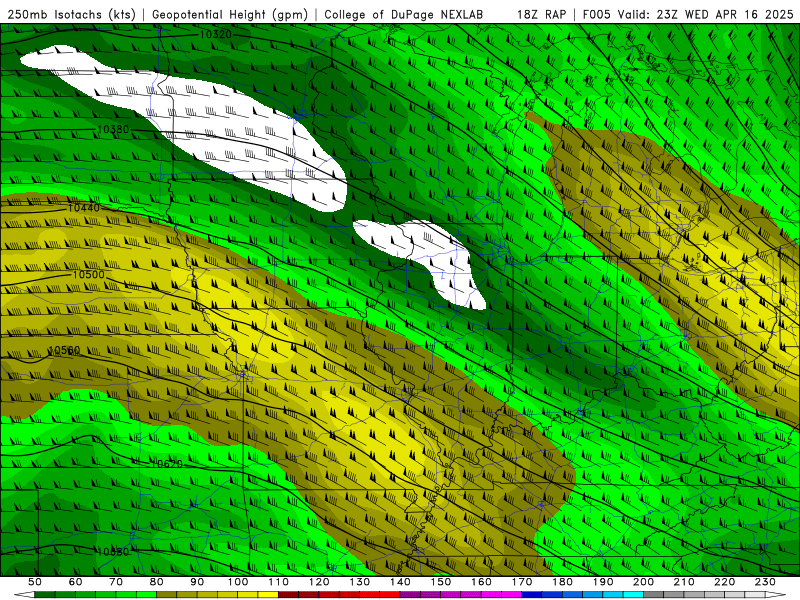Pick the dark red swatch just after 110
Image resolution: width=800 pixels, height=600 pixels.
pyautogui.click(x=288, y=594)
